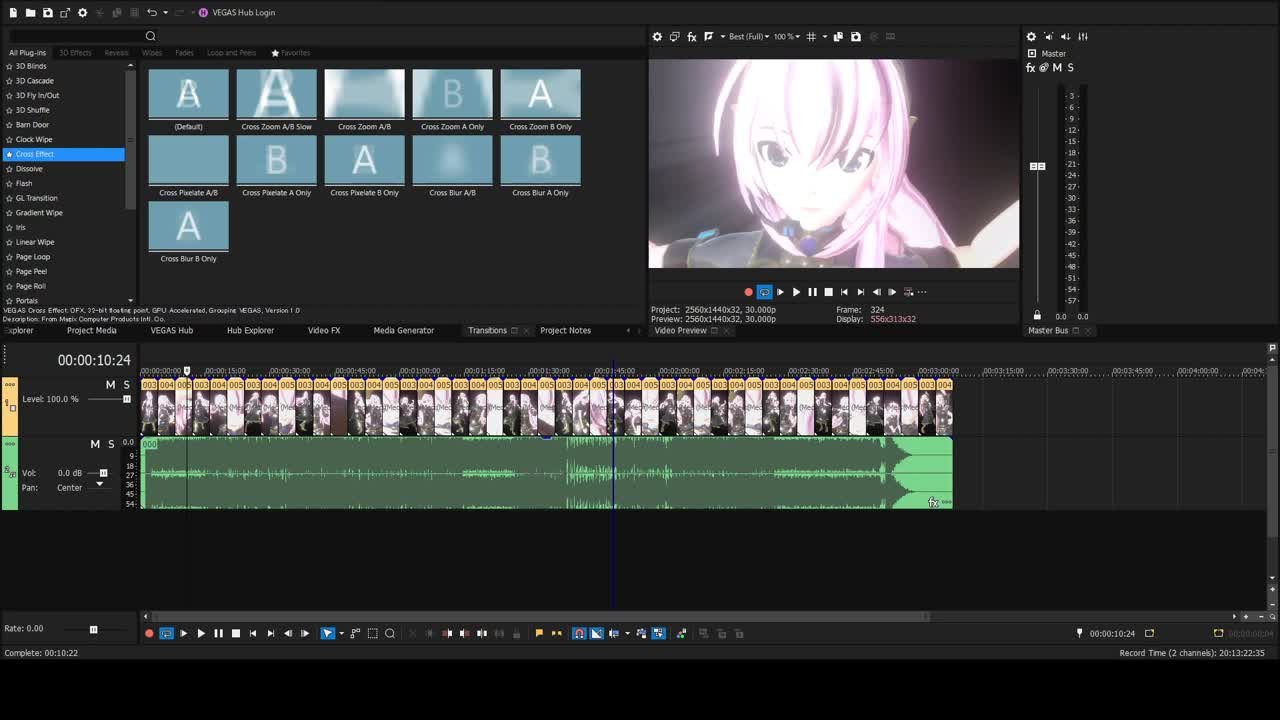Expand the grid overlay options dropdown
Viewport: 1280px width, 720px height.
(x=824, y=37)
